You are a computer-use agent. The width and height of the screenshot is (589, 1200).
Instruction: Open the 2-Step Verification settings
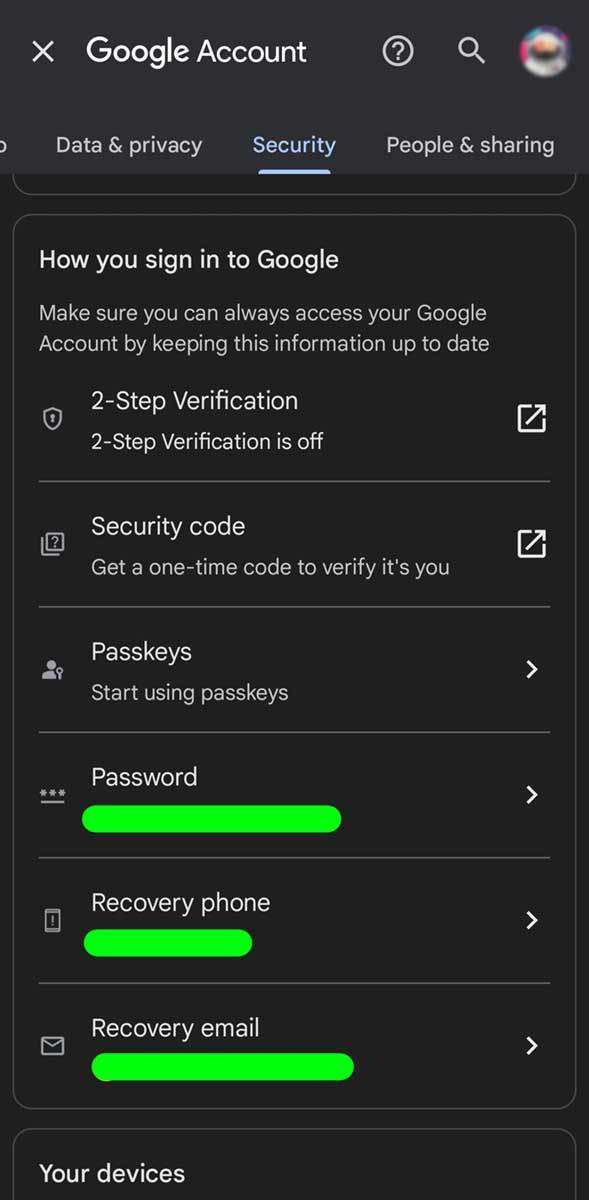pyautogui.click(x=250, y=418)
